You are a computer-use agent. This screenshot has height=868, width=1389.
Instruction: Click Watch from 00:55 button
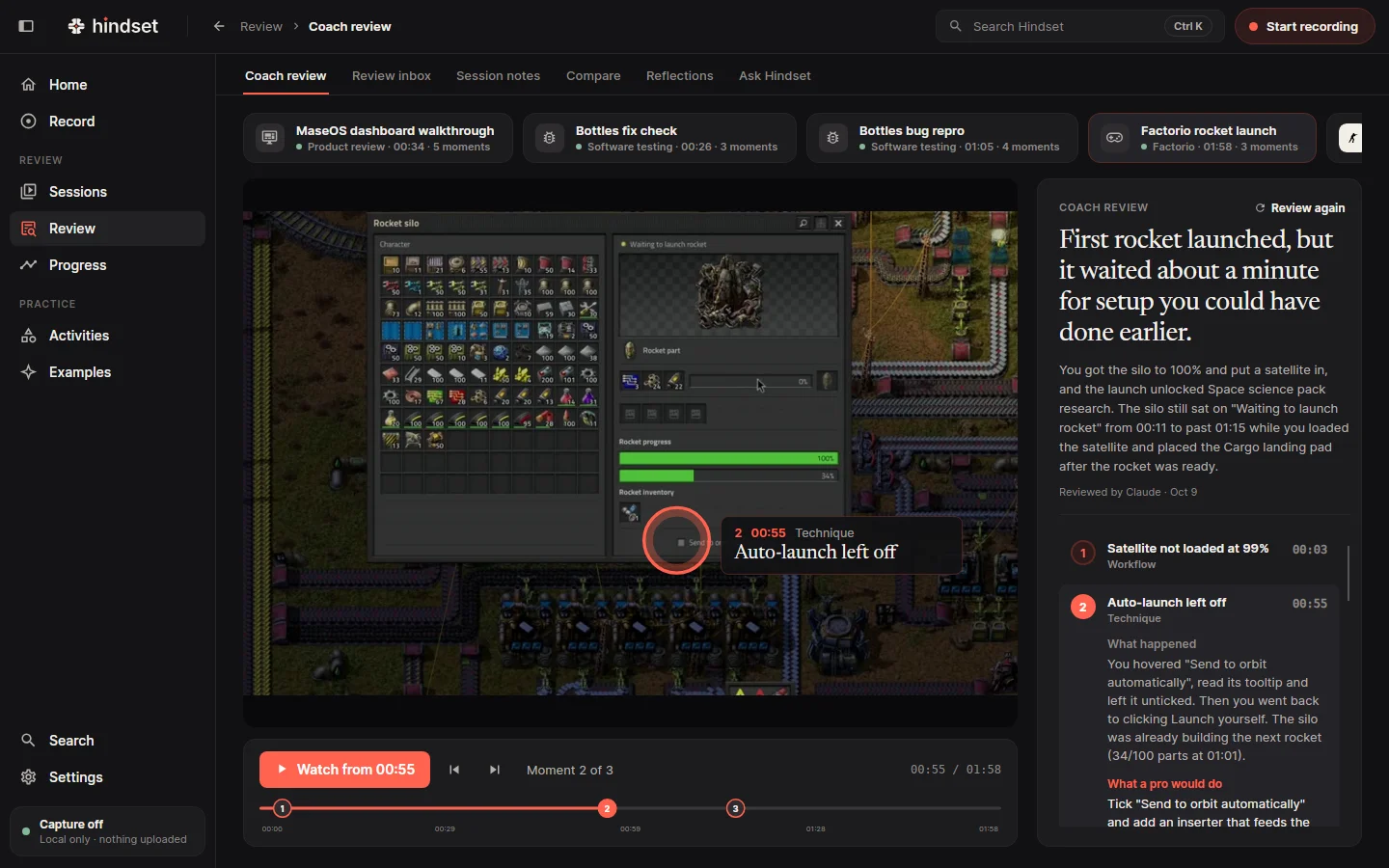pyautogui.click(x=344, y=770)
